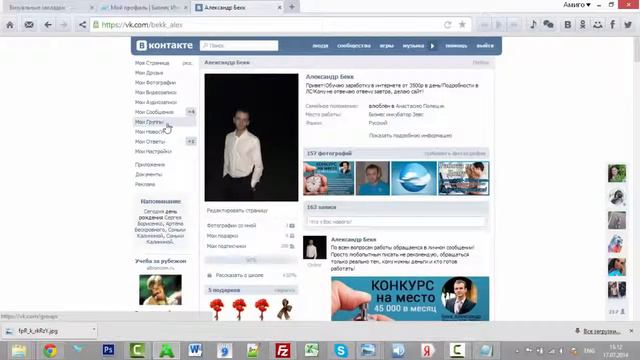Click the media play button in browser toolbar
This screenshot has height=360, width=640.
point(499,25)
